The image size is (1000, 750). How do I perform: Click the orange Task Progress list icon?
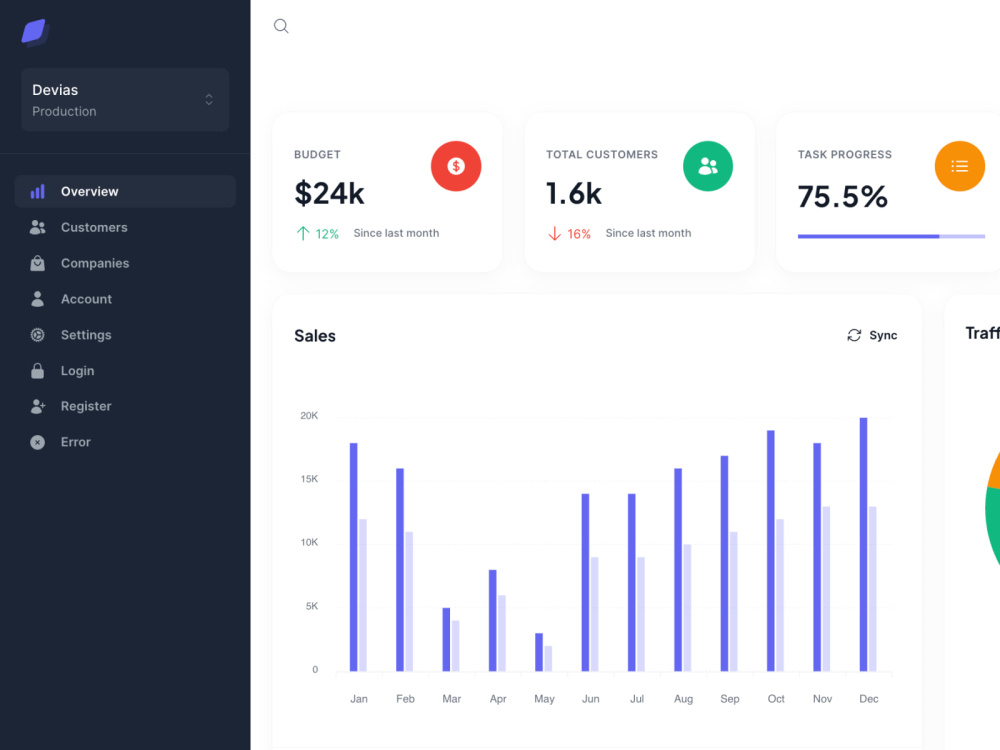(x=960, y=166)
